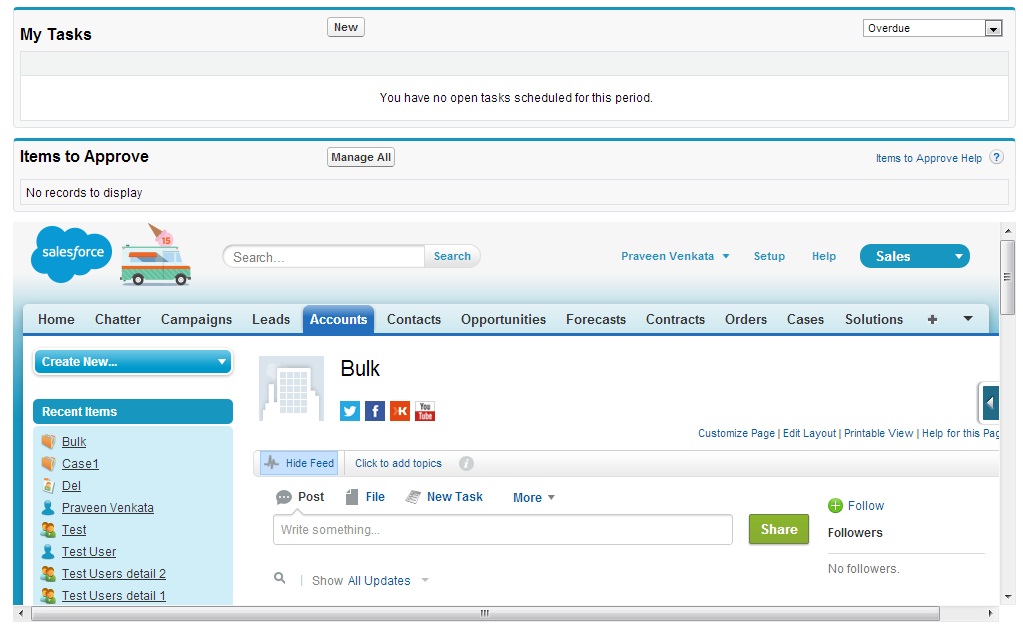
Task: Open the Campaigns tab
Action: point(196,319)
